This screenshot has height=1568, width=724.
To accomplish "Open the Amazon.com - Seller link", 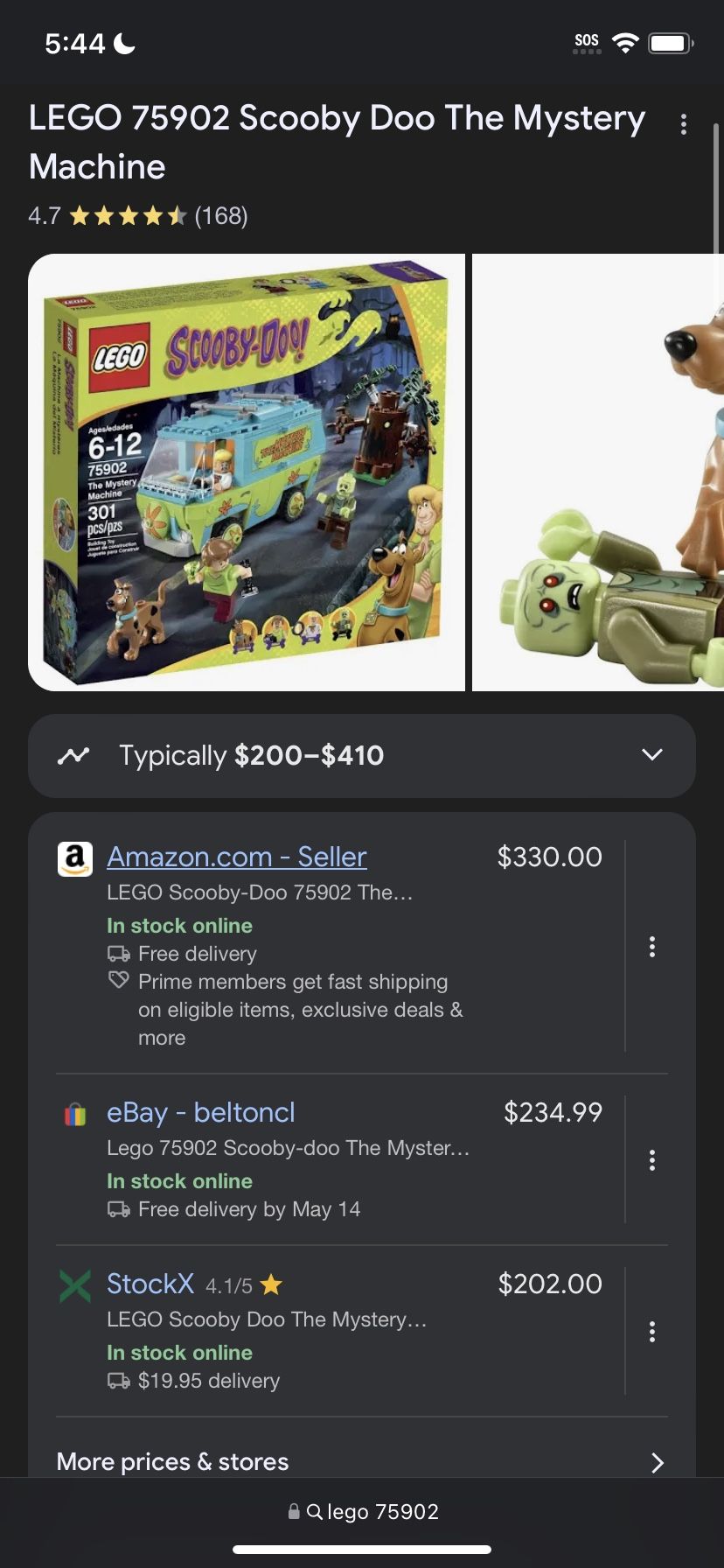I will tap(237, 857).
